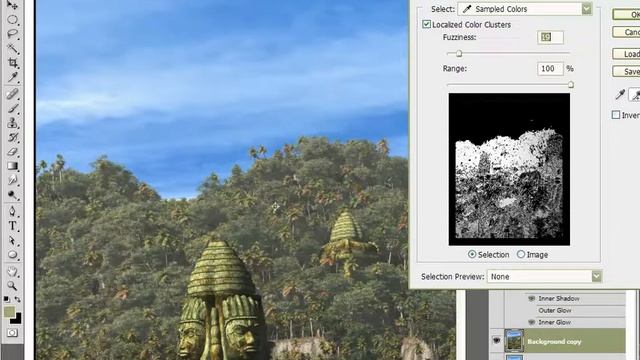Image resolution: width=640 pixels, height=360 pixels.
Task: Click the Load button
Action: point(627,54)
